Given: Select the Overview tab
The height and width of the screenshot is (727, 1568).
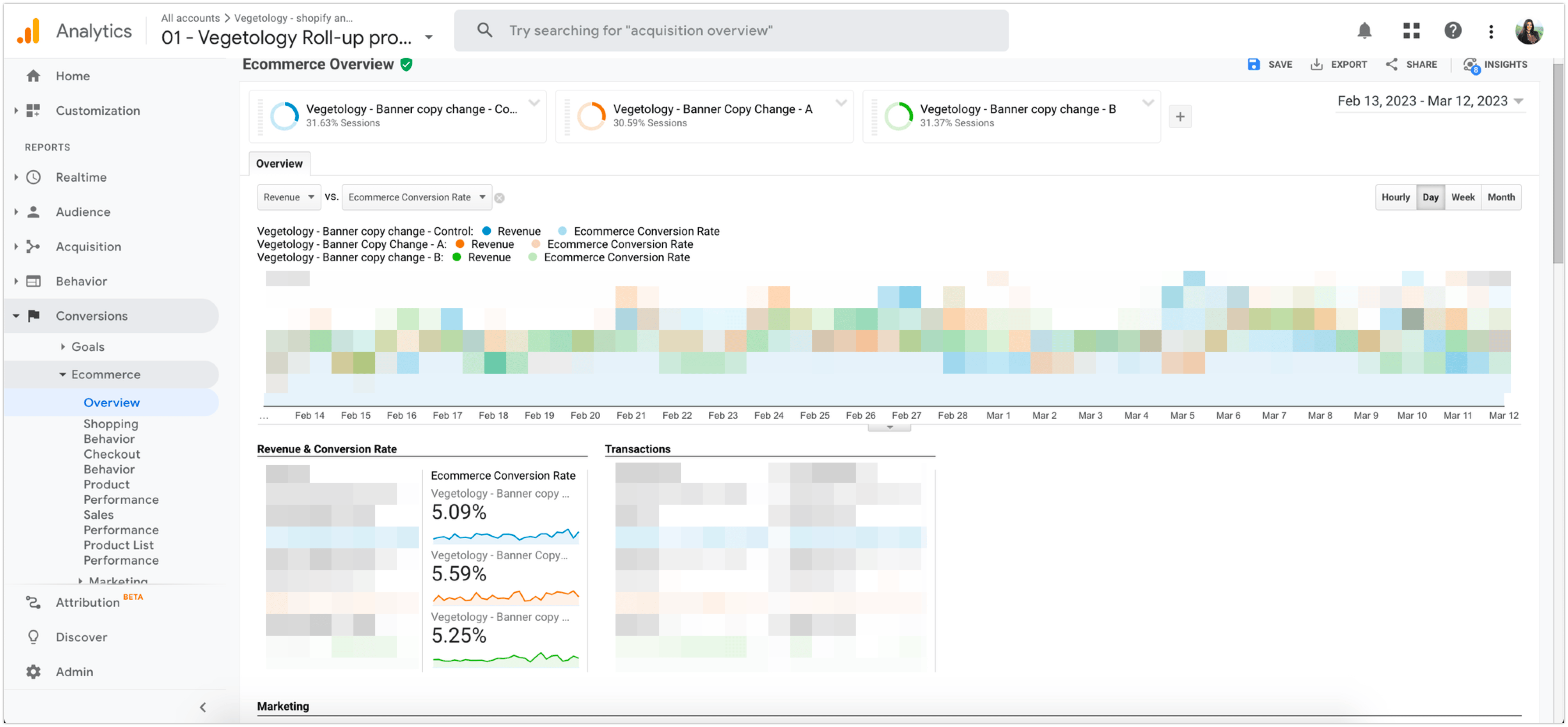Looking at the screenshot, I should (279, 164).
